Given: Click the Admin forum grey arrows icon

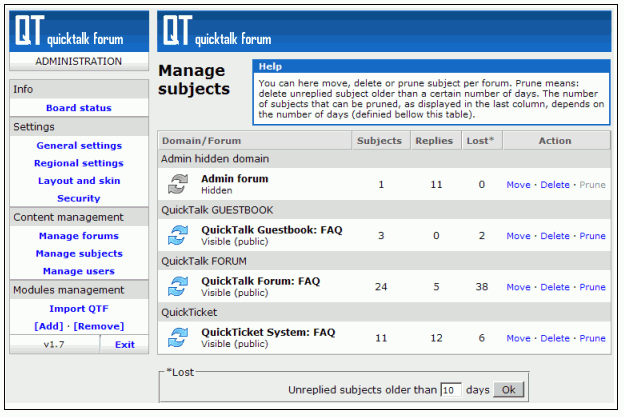Looking at the screenshot, I should point(177,184).
